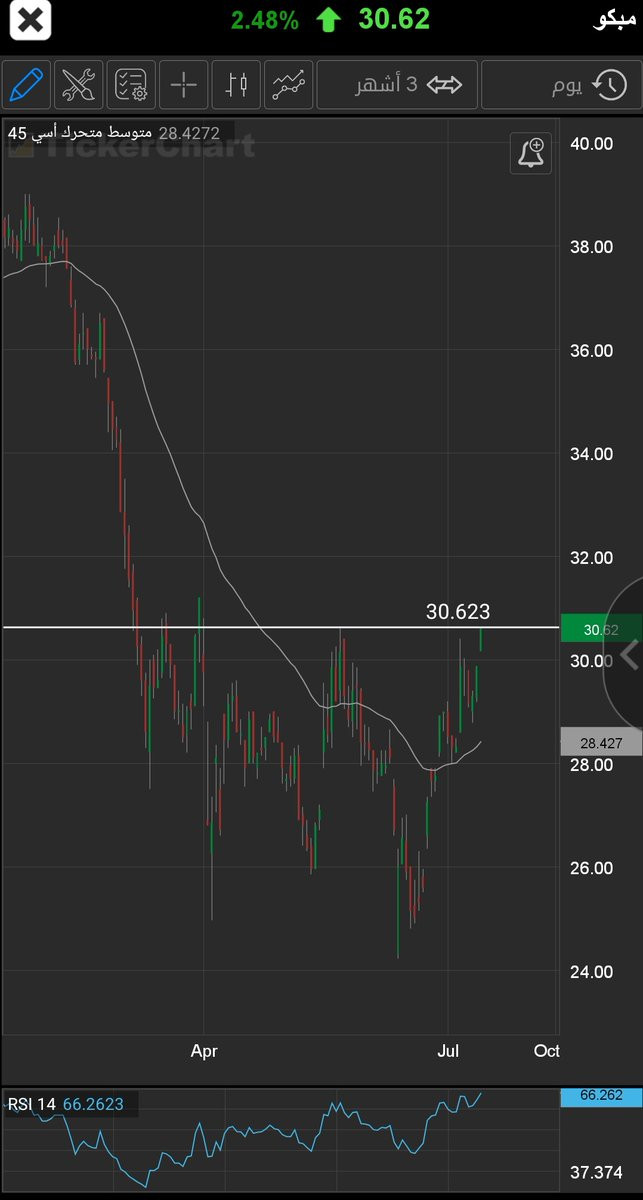Select the RSI 14 indicator label
This screenshot has width=643, height=1200.
(66, 1104)
